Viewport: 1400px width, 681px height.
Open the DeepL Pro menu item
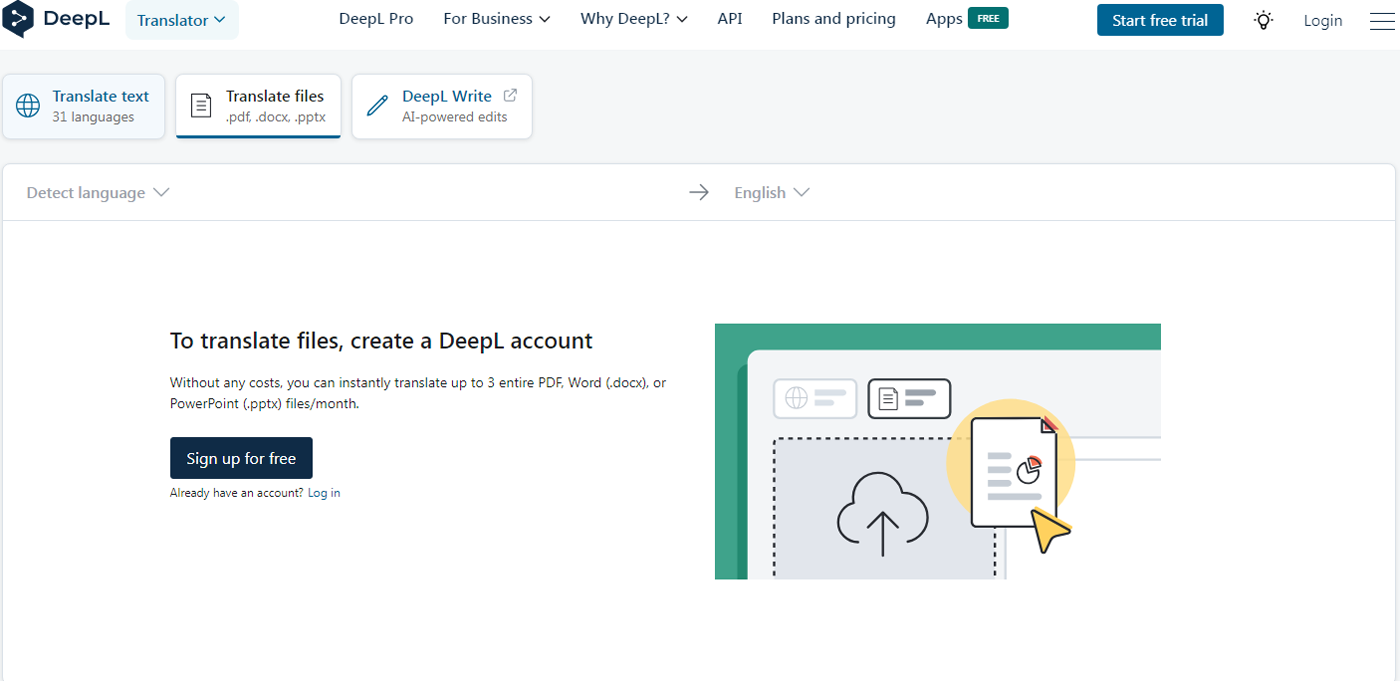(x=376, y=19)
